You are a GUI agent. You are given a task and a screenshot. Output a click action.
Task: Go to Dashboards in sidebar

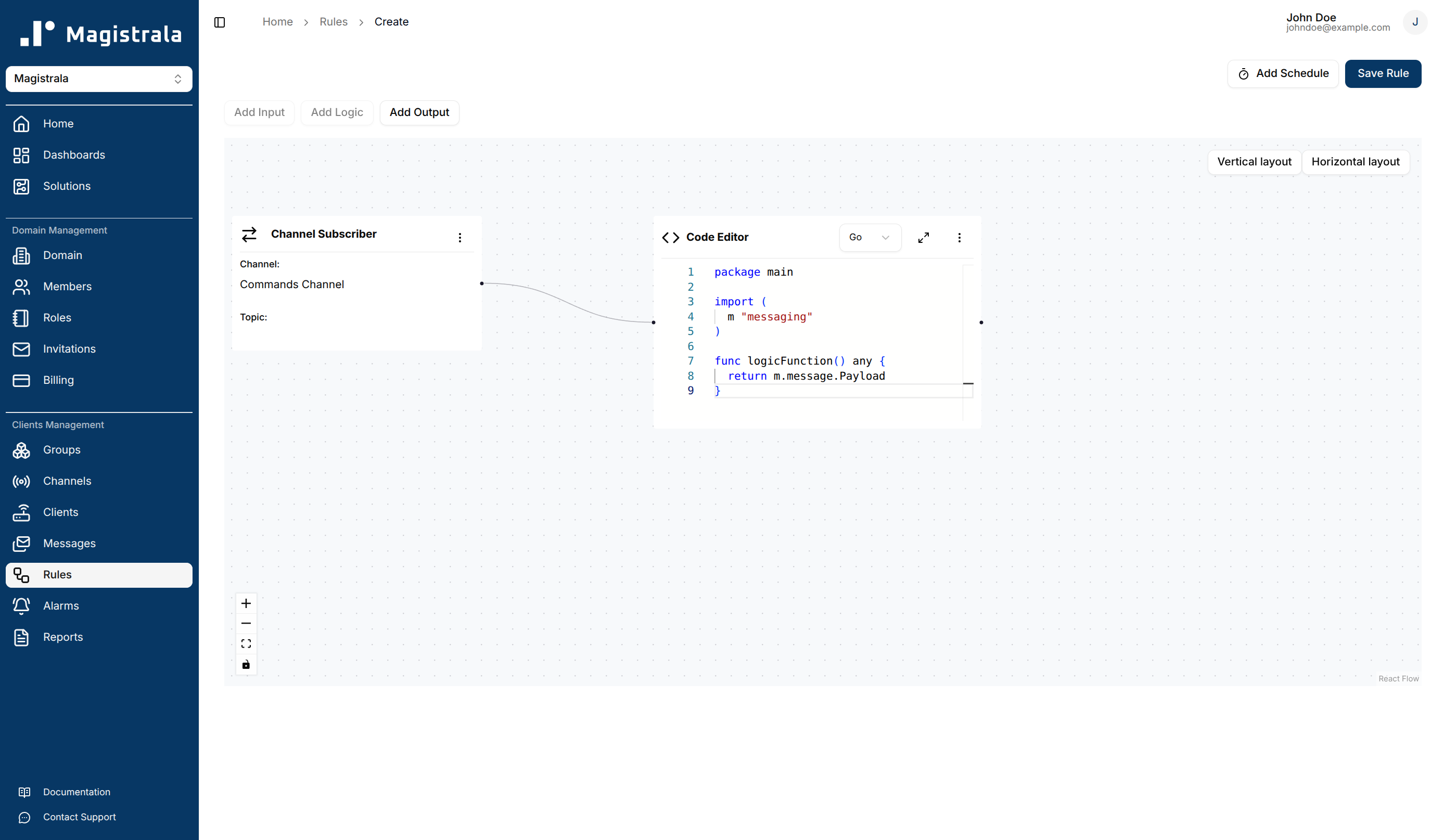click(99, 155)
